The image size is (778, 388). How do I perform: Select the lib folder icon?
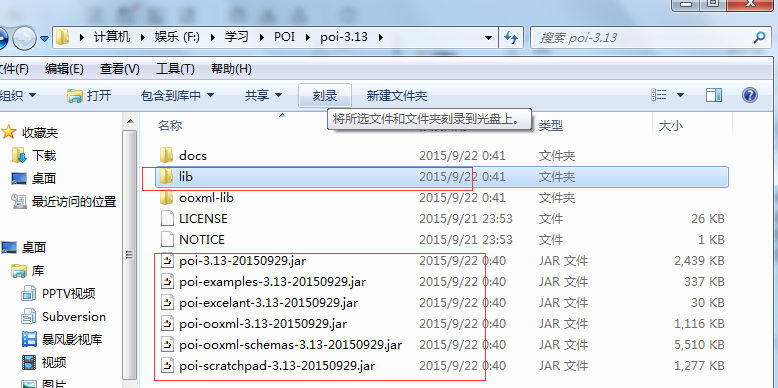[x=166, y=177]
